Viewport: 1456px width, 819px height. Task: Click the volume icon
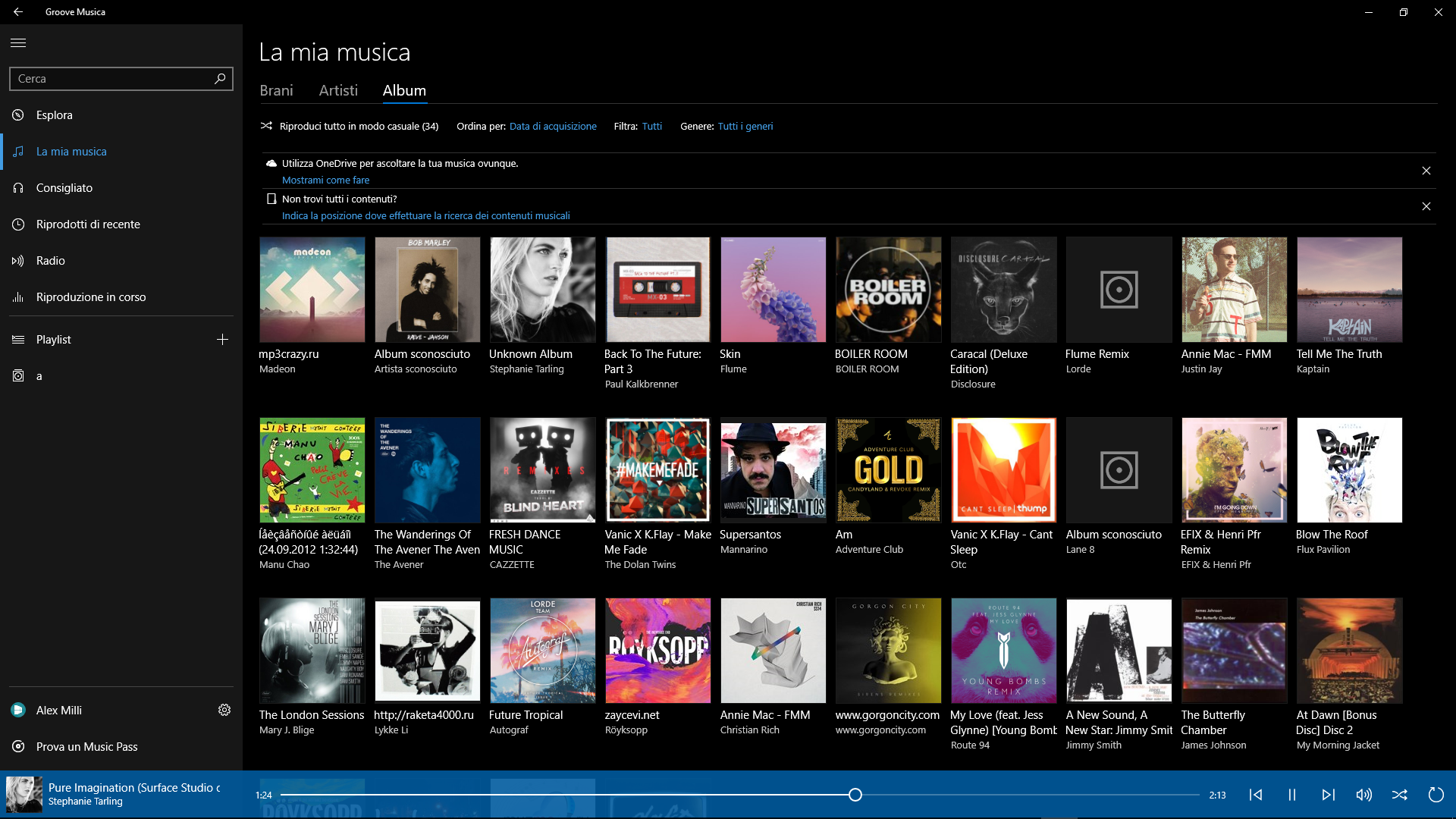1363,794
